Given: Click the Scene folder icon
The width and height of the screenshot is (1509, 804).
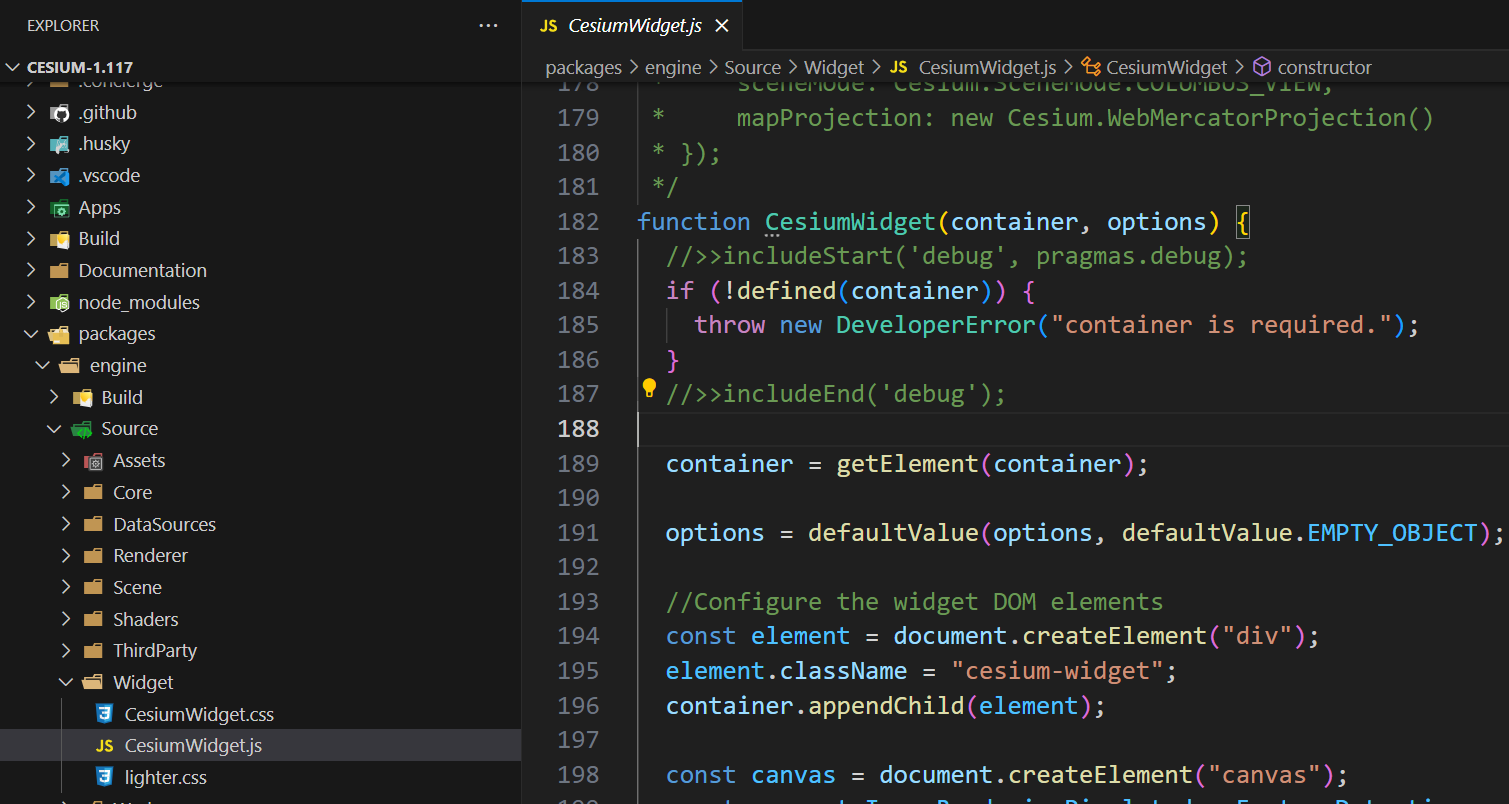Looking at the screenshot, I should click(x=94, y=588).
